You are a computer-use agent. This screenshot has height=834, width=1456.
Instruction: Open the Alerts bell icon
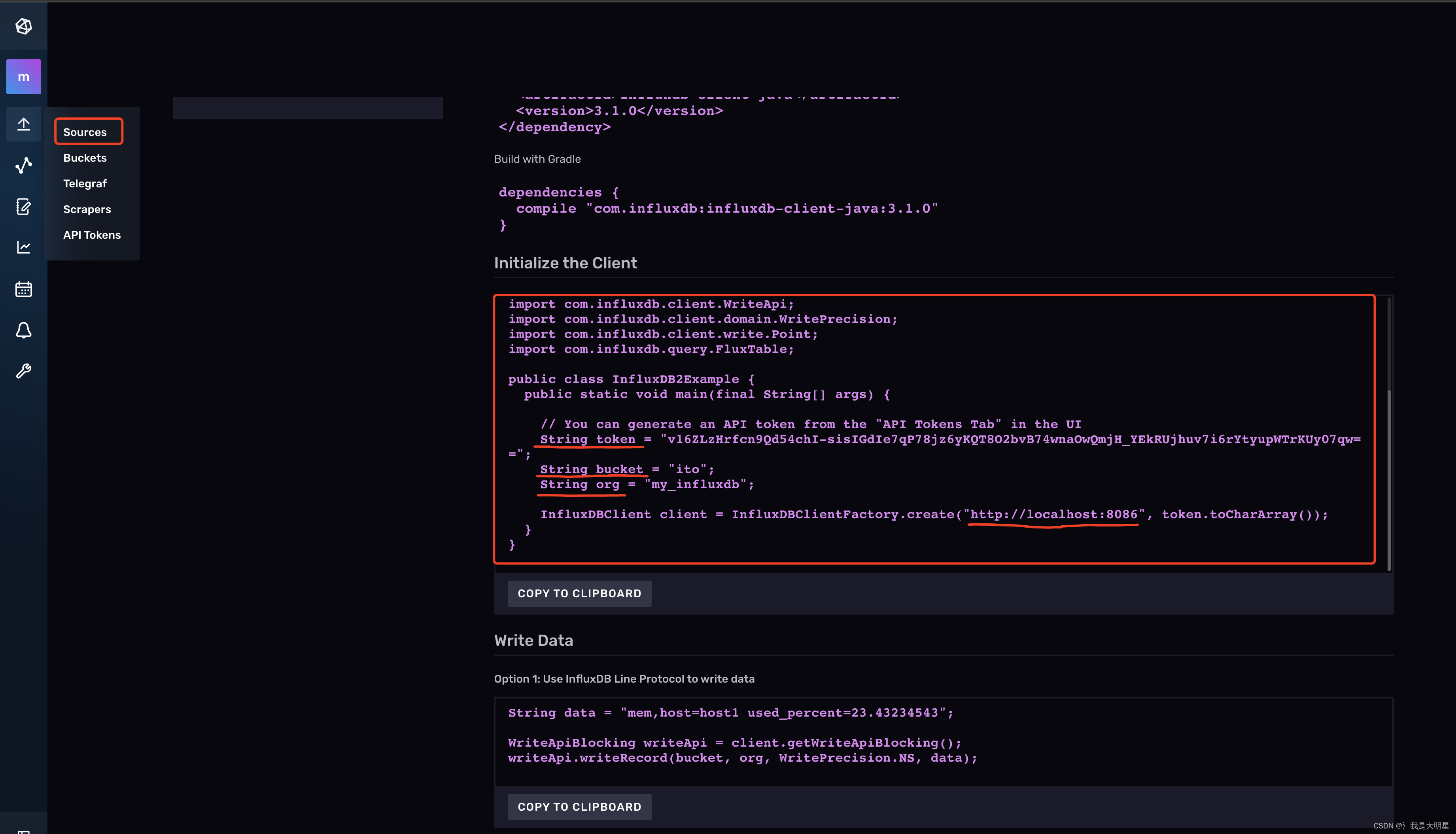[23, 330]
